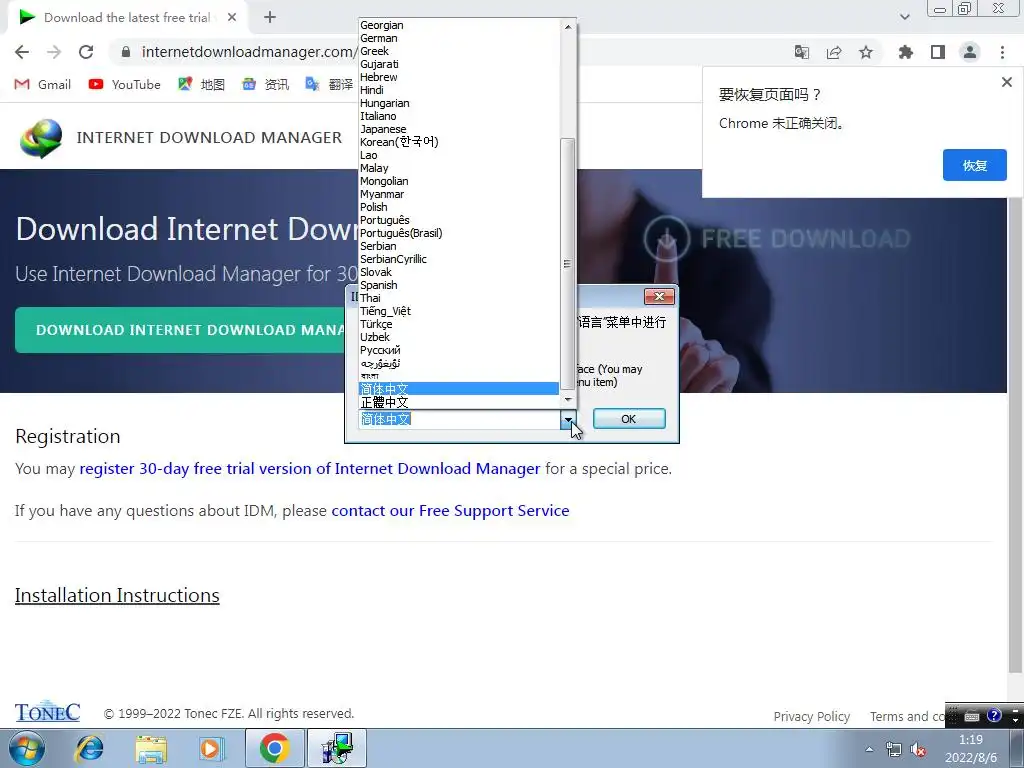Open register 30-day free trial version link

(310, 469)
